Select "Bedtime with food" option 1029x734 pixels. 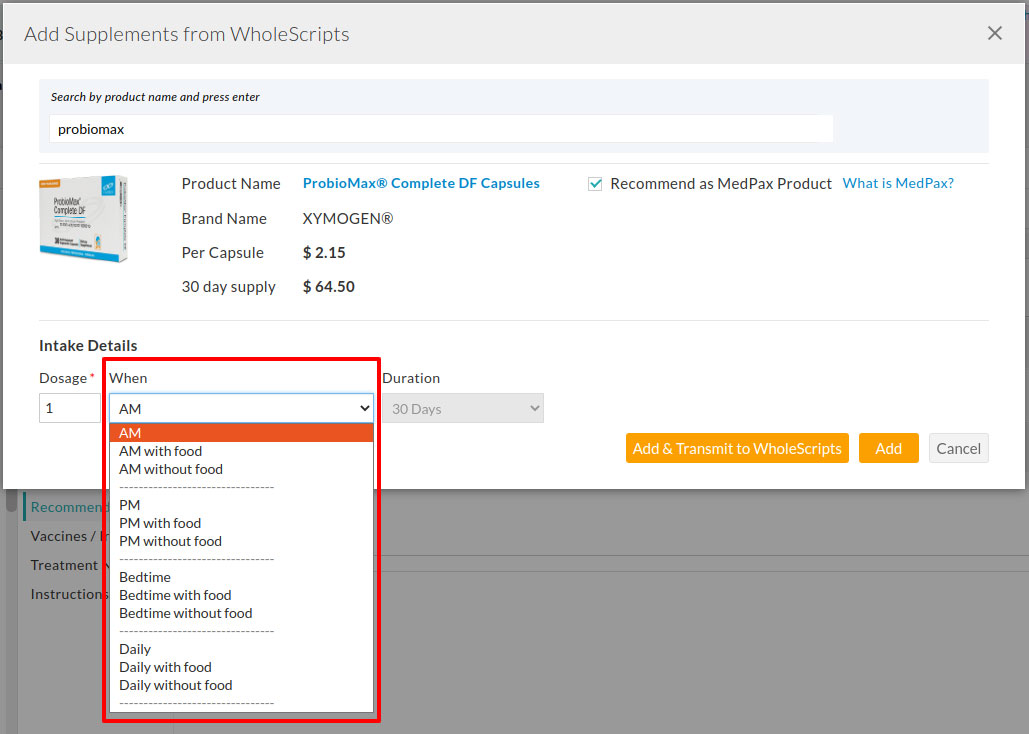pos(175,595)
